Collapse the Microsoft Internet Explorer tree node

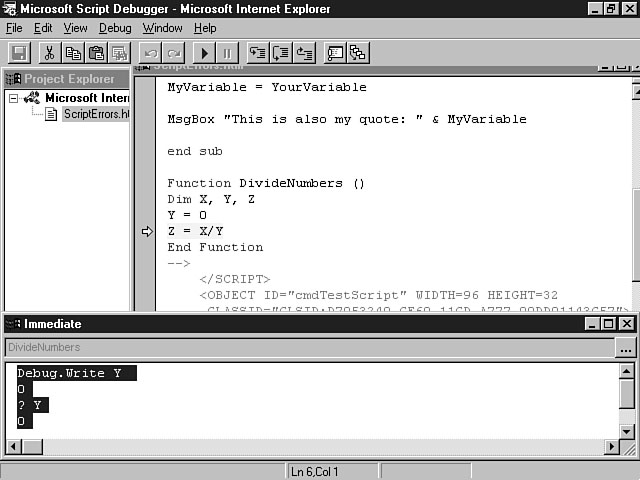[x=14, y=98]
